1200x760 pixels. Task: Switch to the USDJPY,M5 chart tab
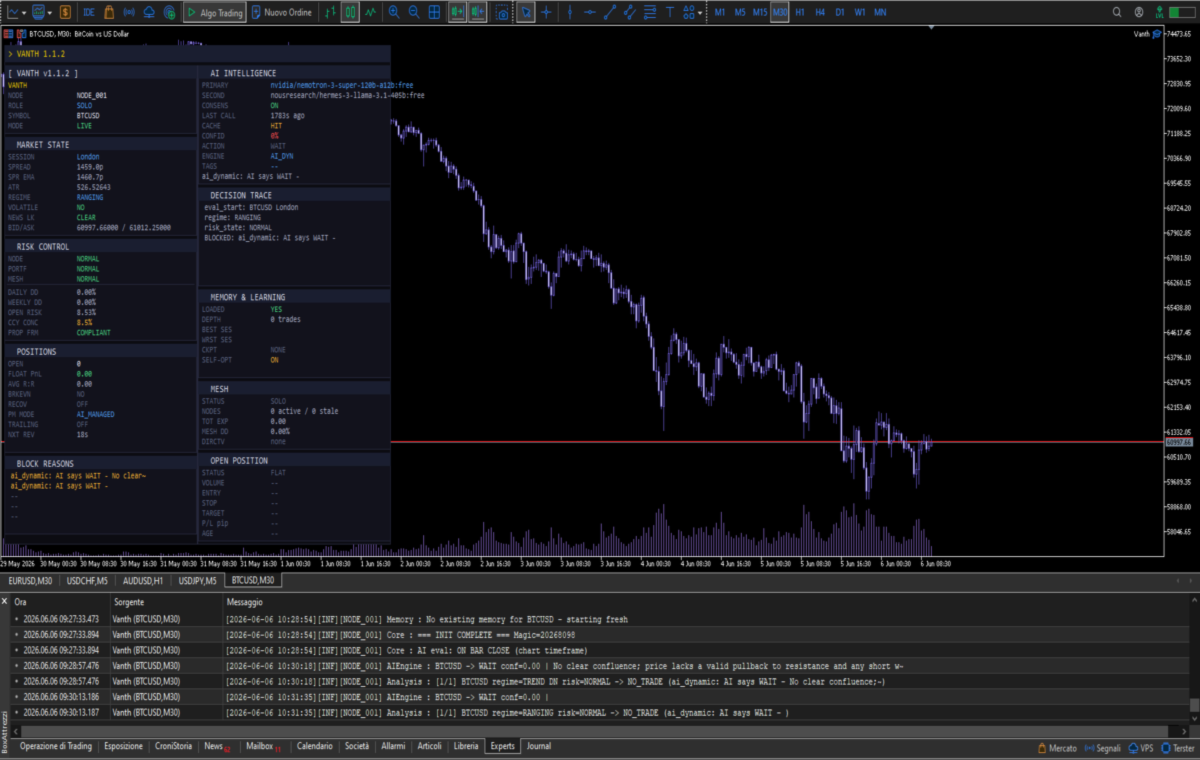(199, 580)
